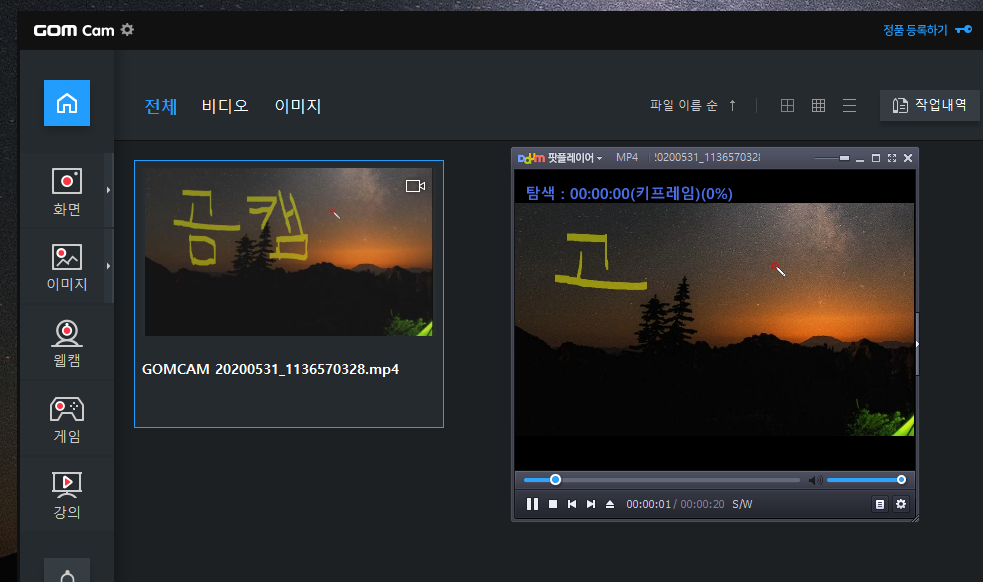Open the PotPlayer playlist panel icon
The height and width of the screenshot is (582, 983).
click(880, 504)
